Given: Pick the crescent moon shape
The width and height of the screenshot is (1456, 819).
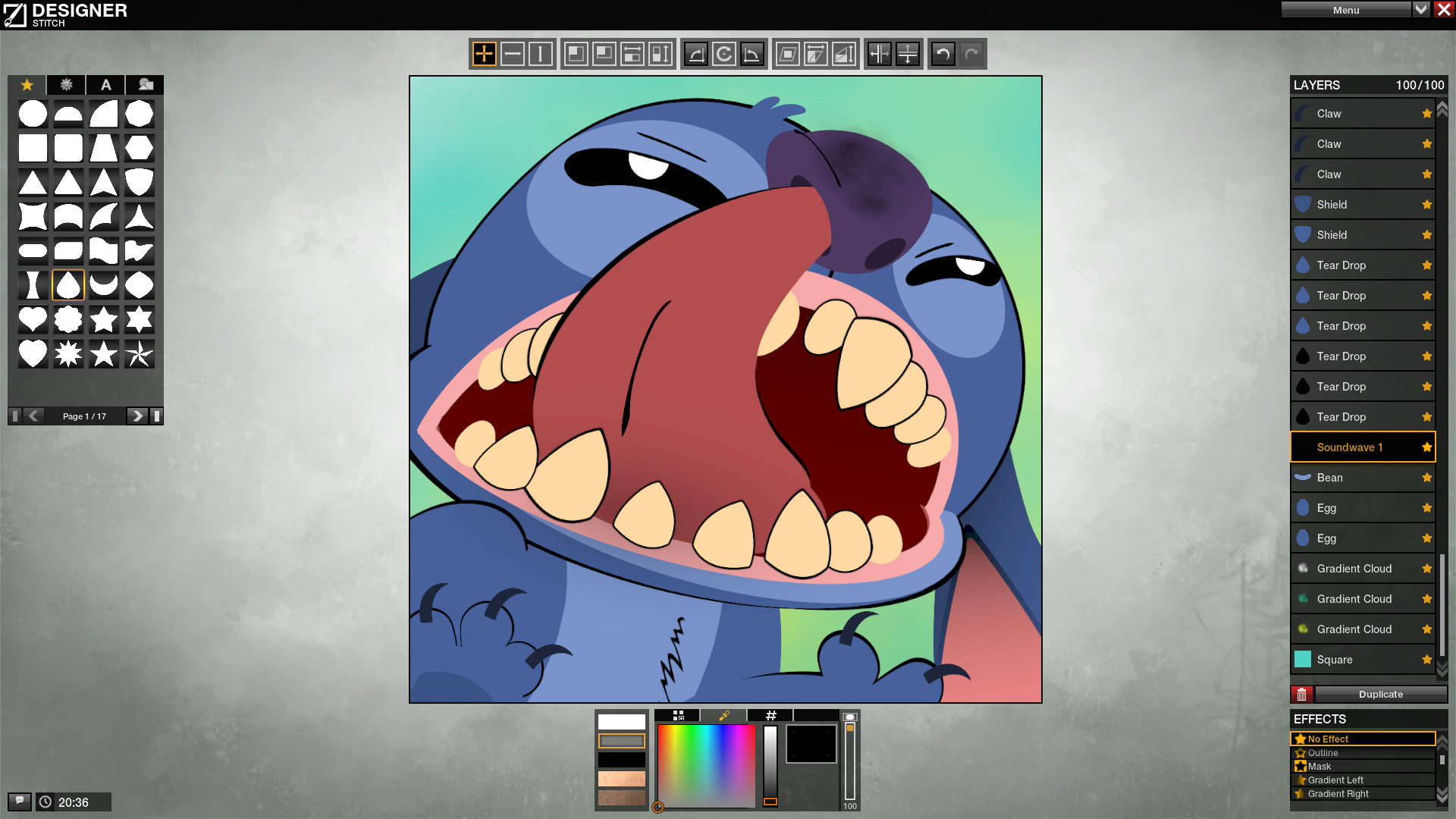Looking at the screenshot, I should click(104, 284).
